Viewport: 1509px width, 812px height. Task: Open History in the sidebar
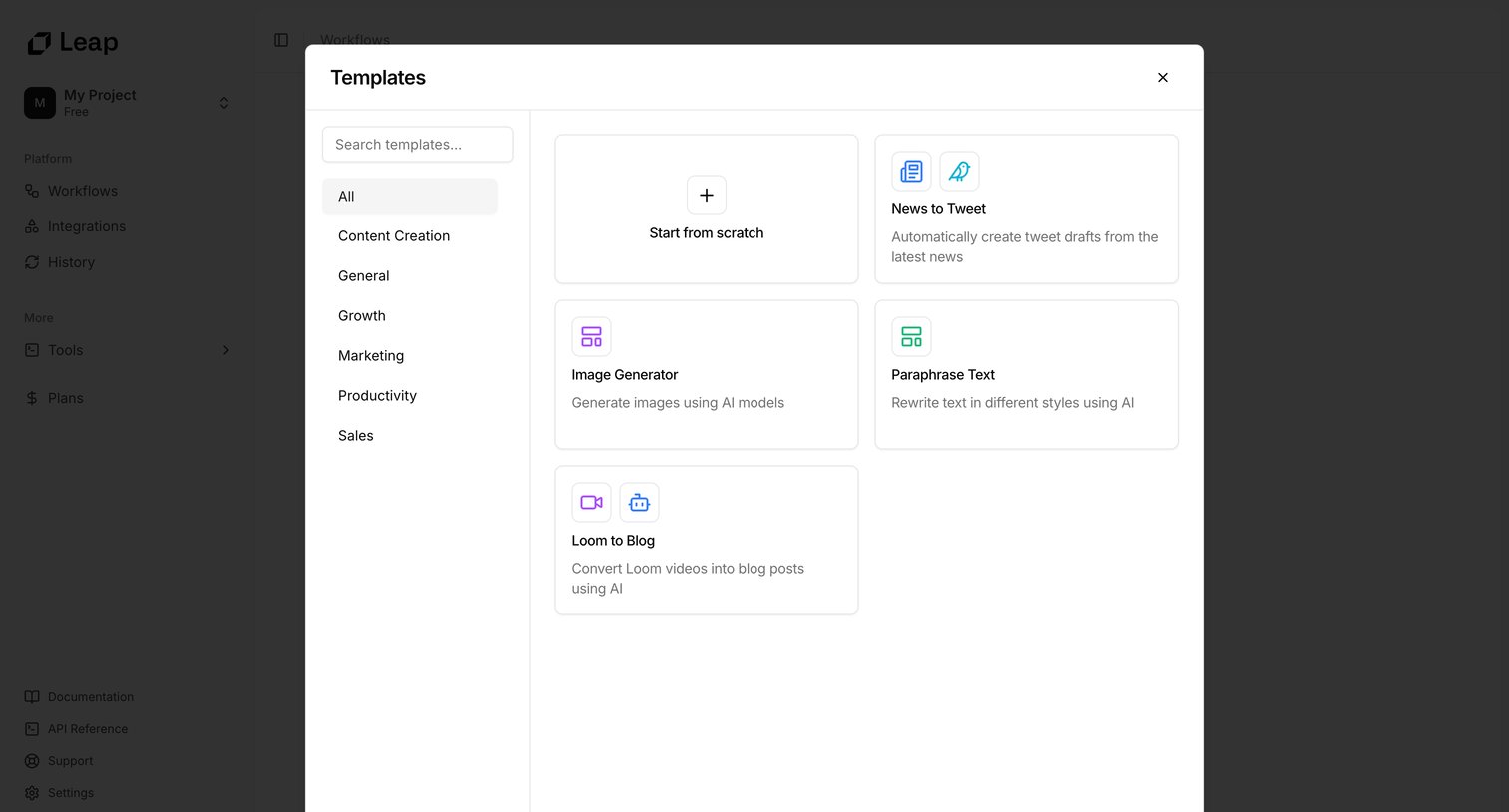71,262
